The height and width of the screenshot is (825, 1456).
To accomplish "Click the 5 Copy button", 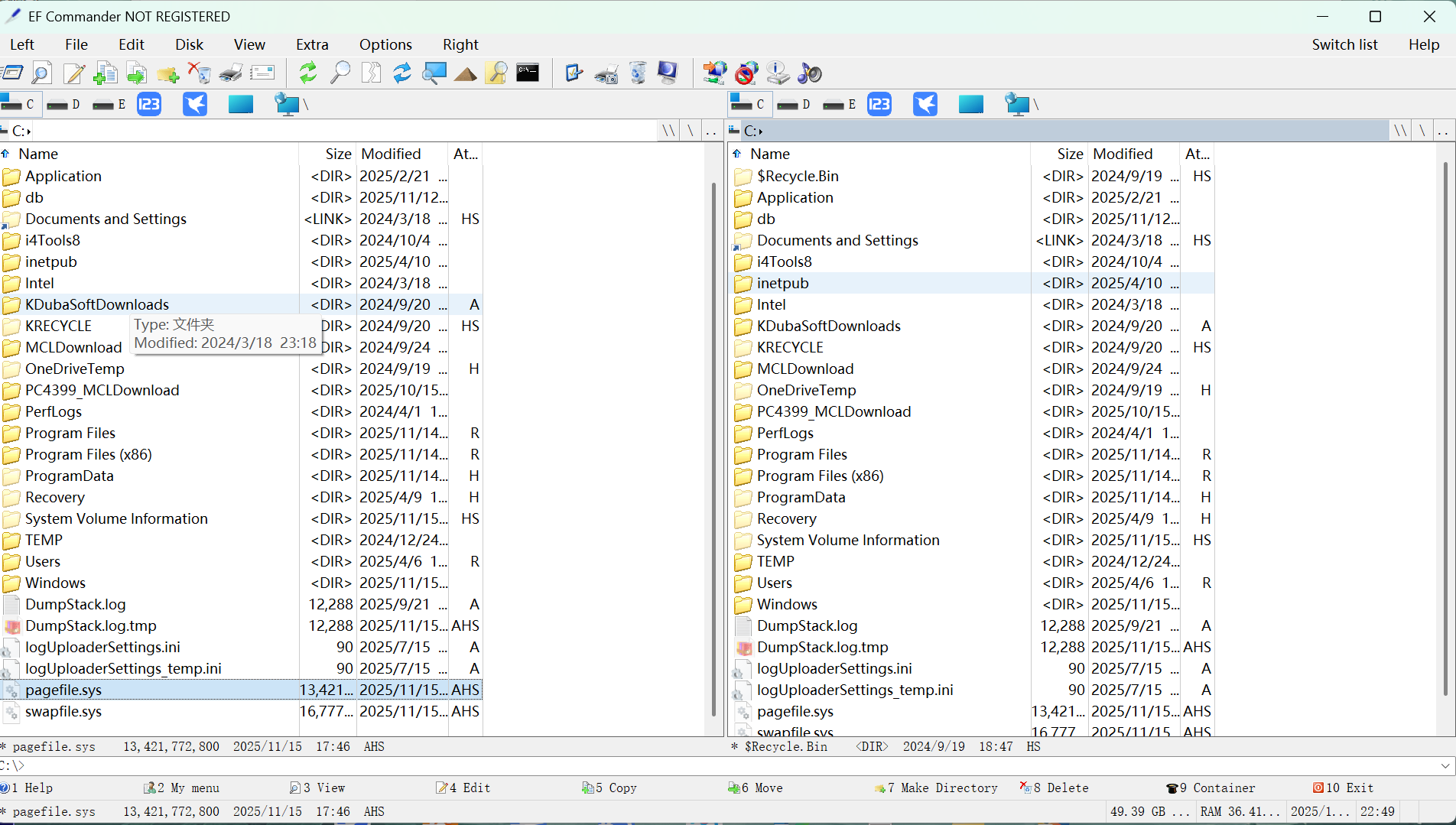I will point(609,788).
